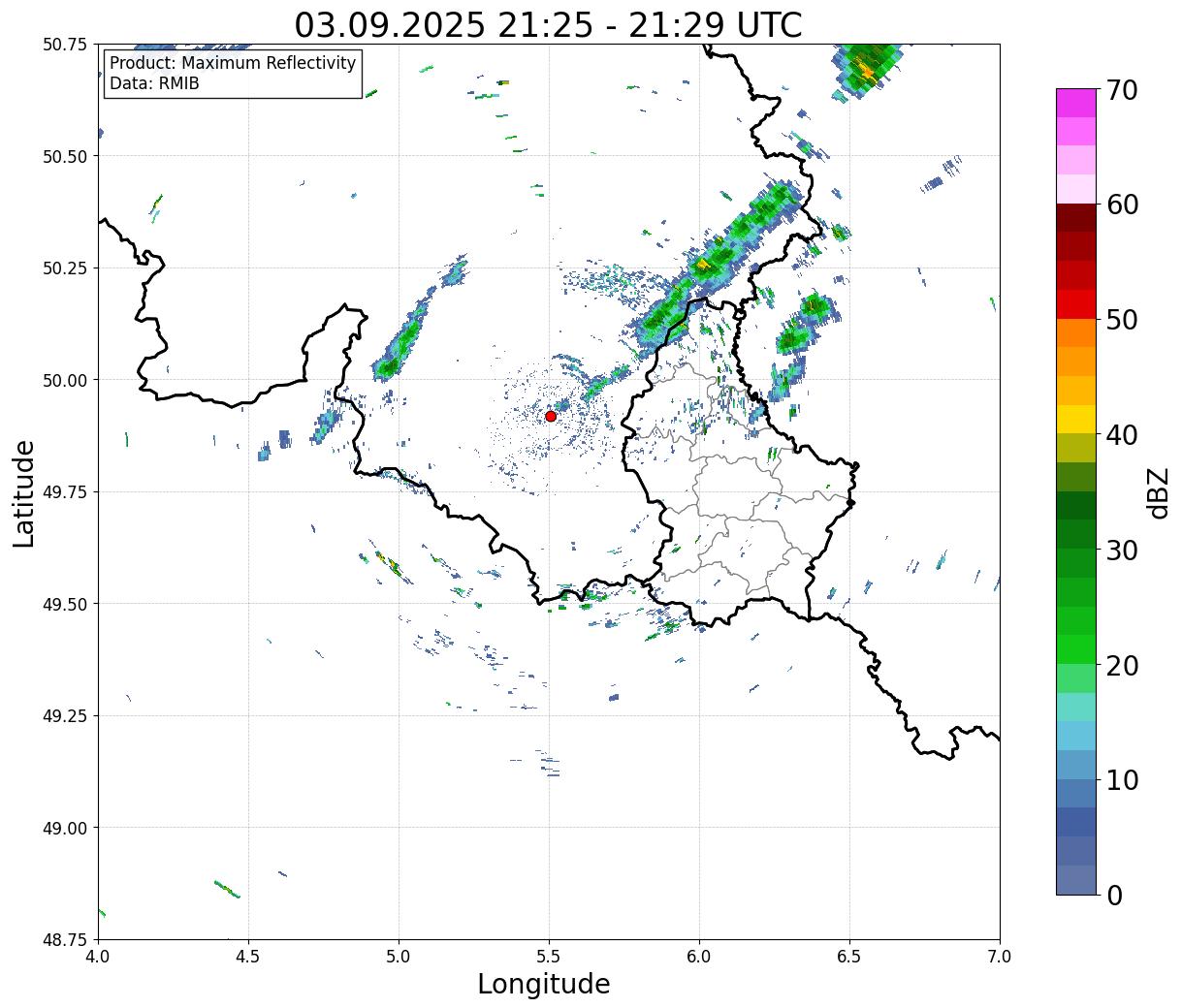1182x1008 pixels.
Task: Click the 'Product: Maximum Reflectivity' legend text
Action: tap(233, 63)
